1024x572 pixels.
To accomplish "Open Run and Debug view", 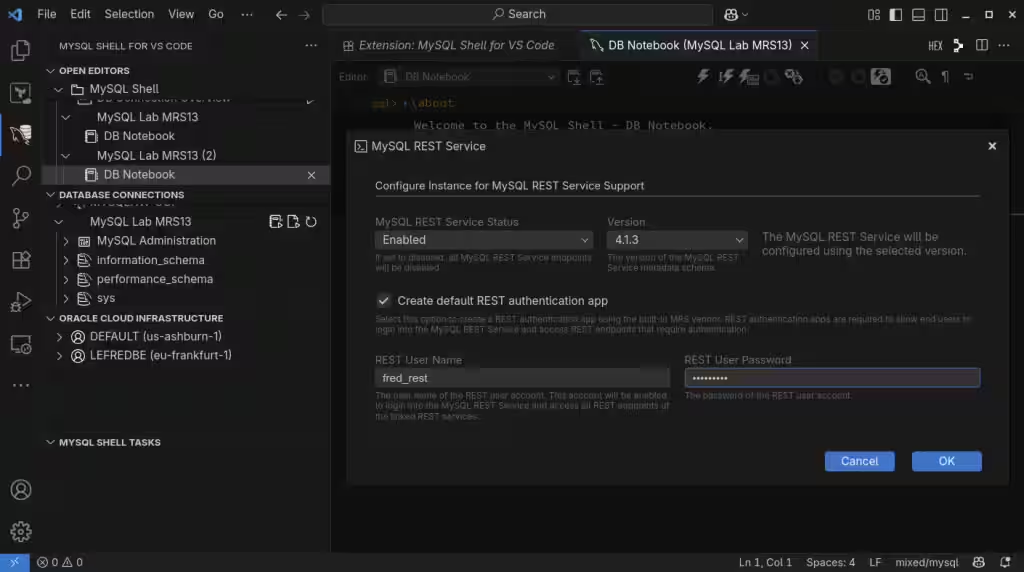I will (x=20, y=302).
